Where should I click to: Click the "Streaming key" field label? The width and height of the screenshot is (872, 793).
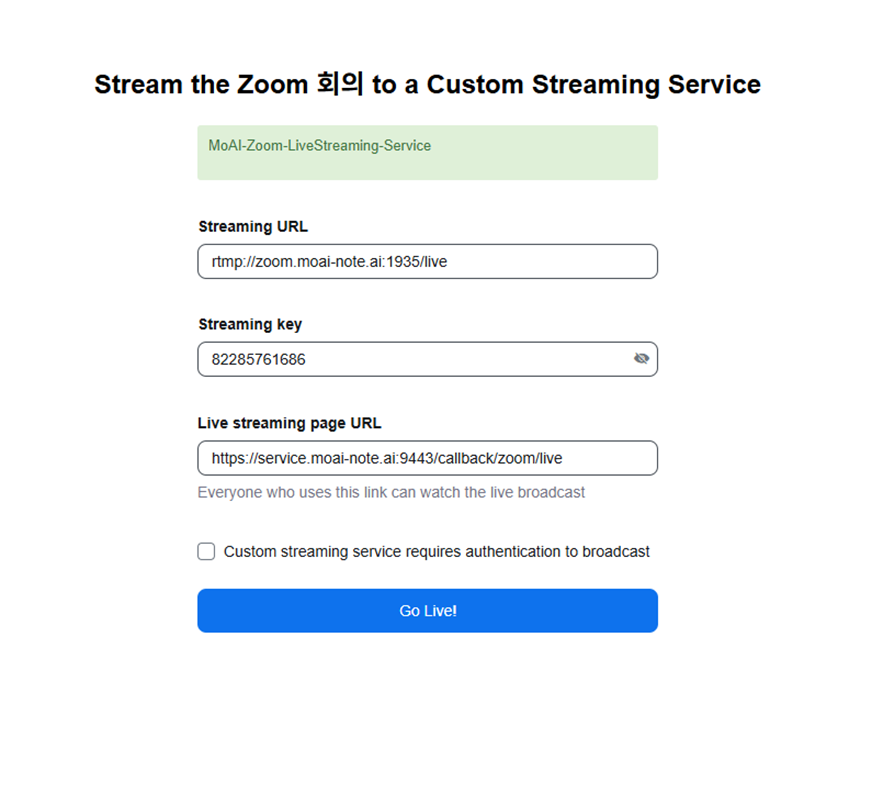250,324
